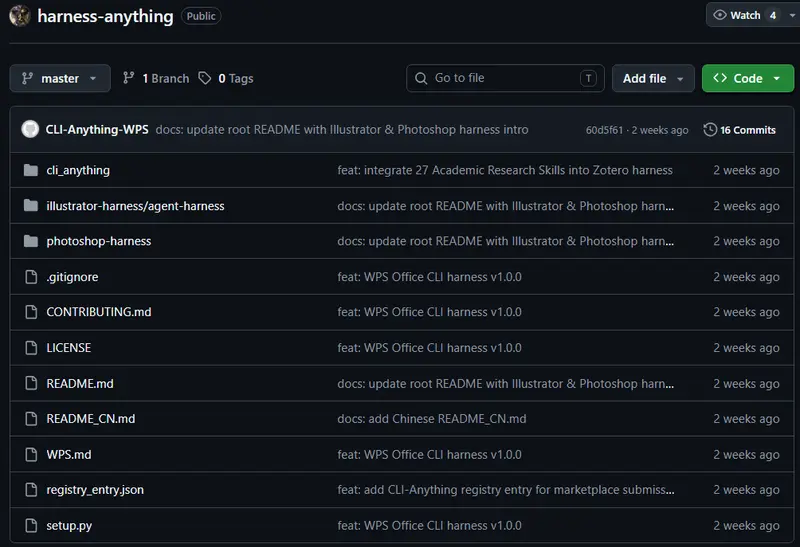800x547 pixels.
Task: Open commit hash 60d5f61
Action: tap(604, 130)
